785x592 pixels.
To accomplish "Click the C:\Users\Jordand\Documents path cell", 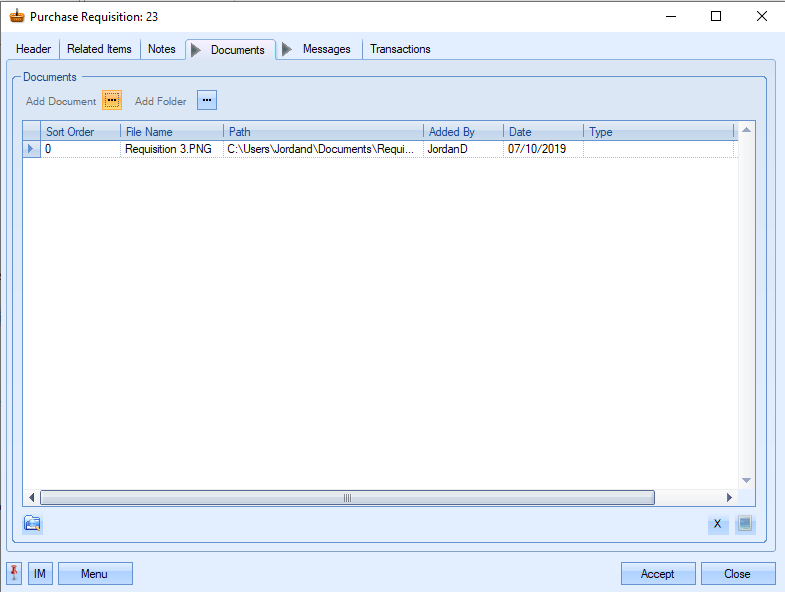I will tap(323, 149).
